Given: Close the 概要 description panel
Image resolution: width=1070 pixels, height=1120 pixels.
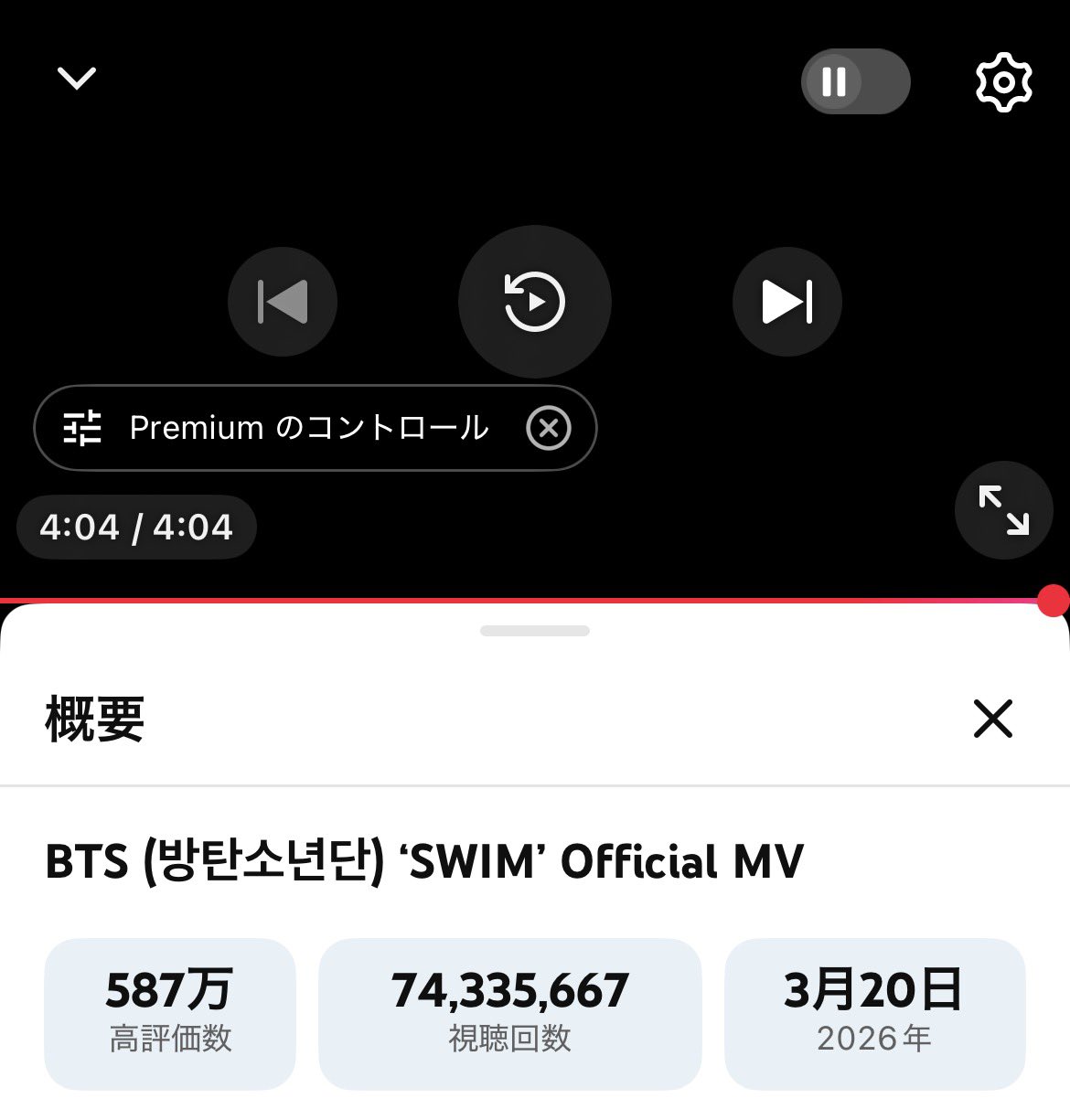Looking at the screenshot, I should pyautogui.click(x=993, y=719).
